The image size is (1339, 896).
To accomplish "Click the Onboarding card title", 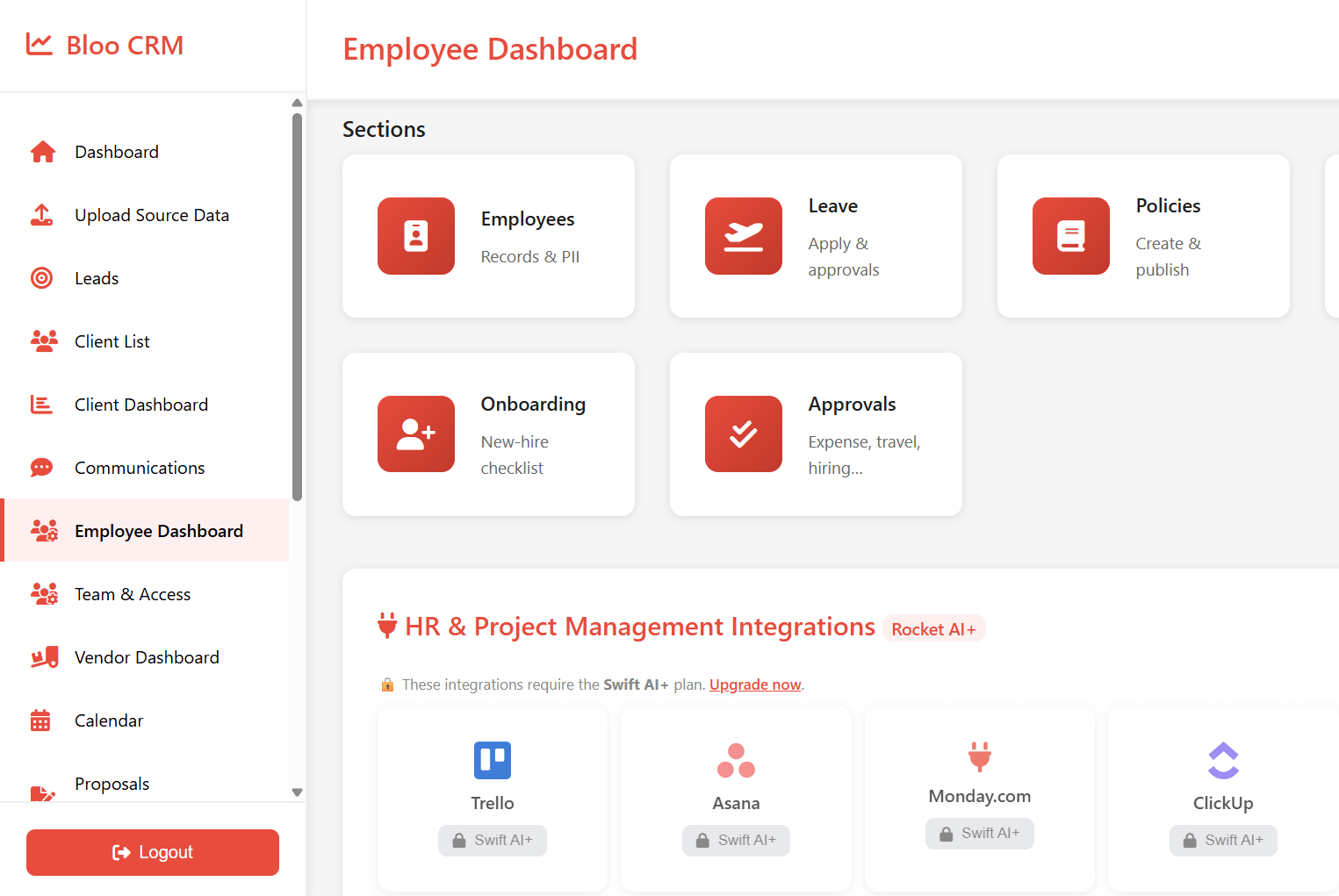I will [533, 405].
